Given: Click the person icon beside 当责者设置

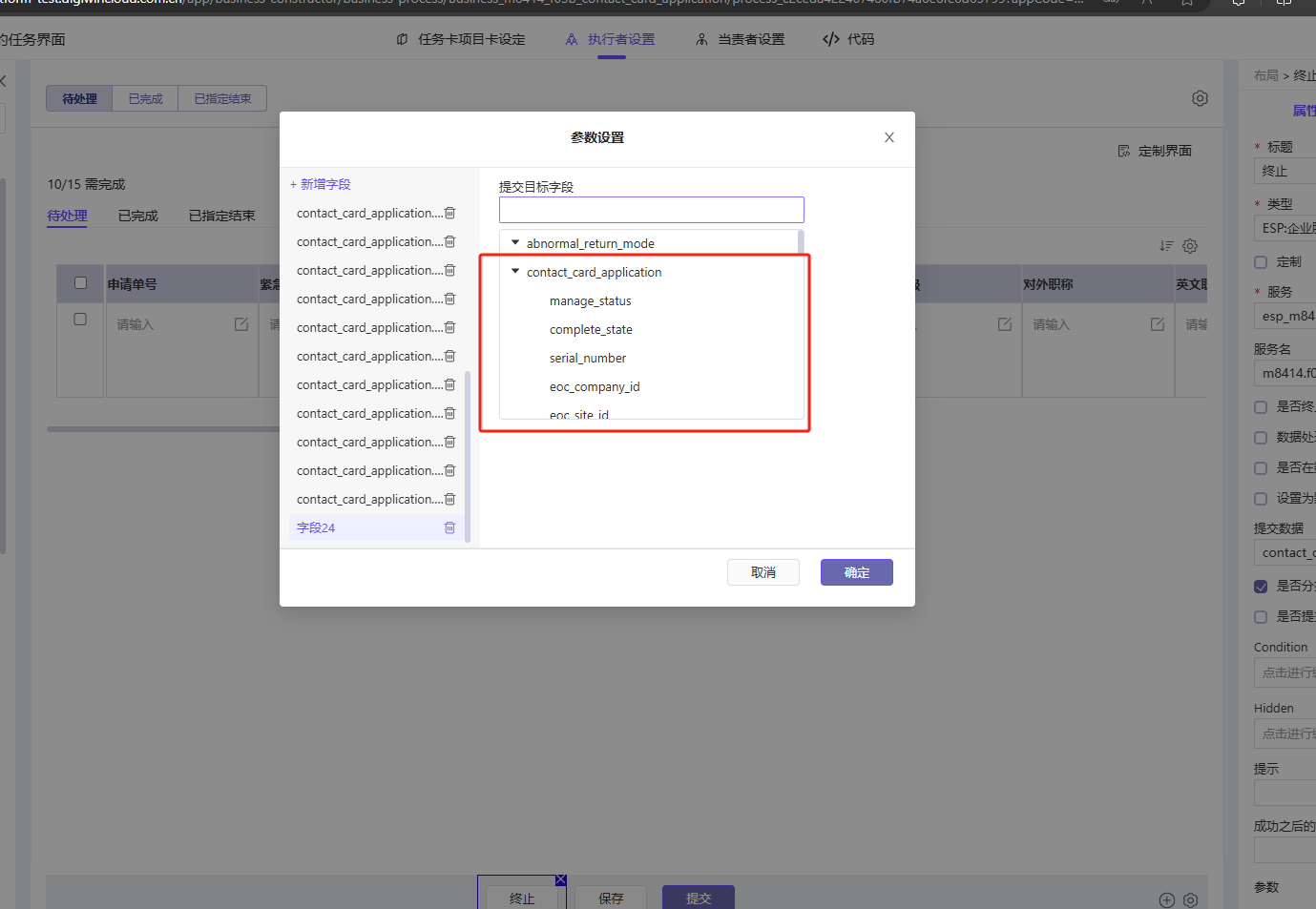Looking at the screenshot, I should 702,39.
